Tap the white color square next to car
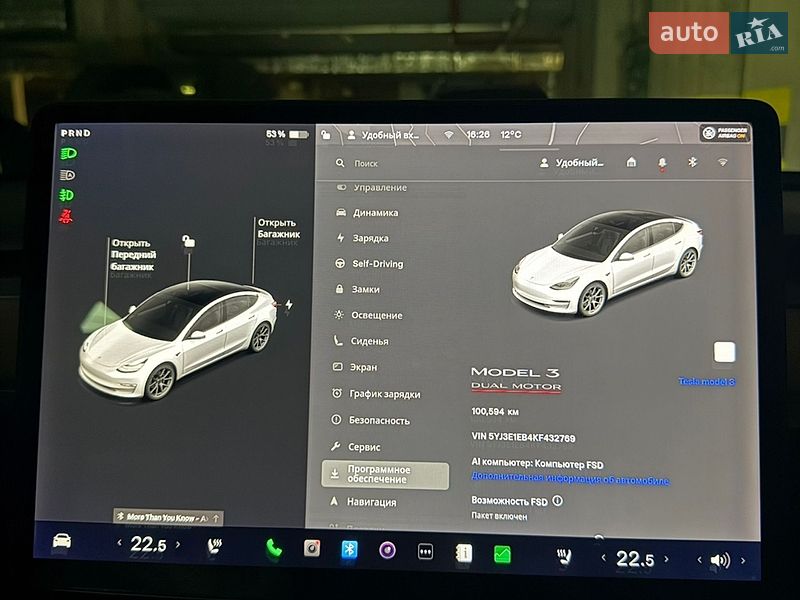The height and width of the screenshot is (600, 800). pos(724,352)
